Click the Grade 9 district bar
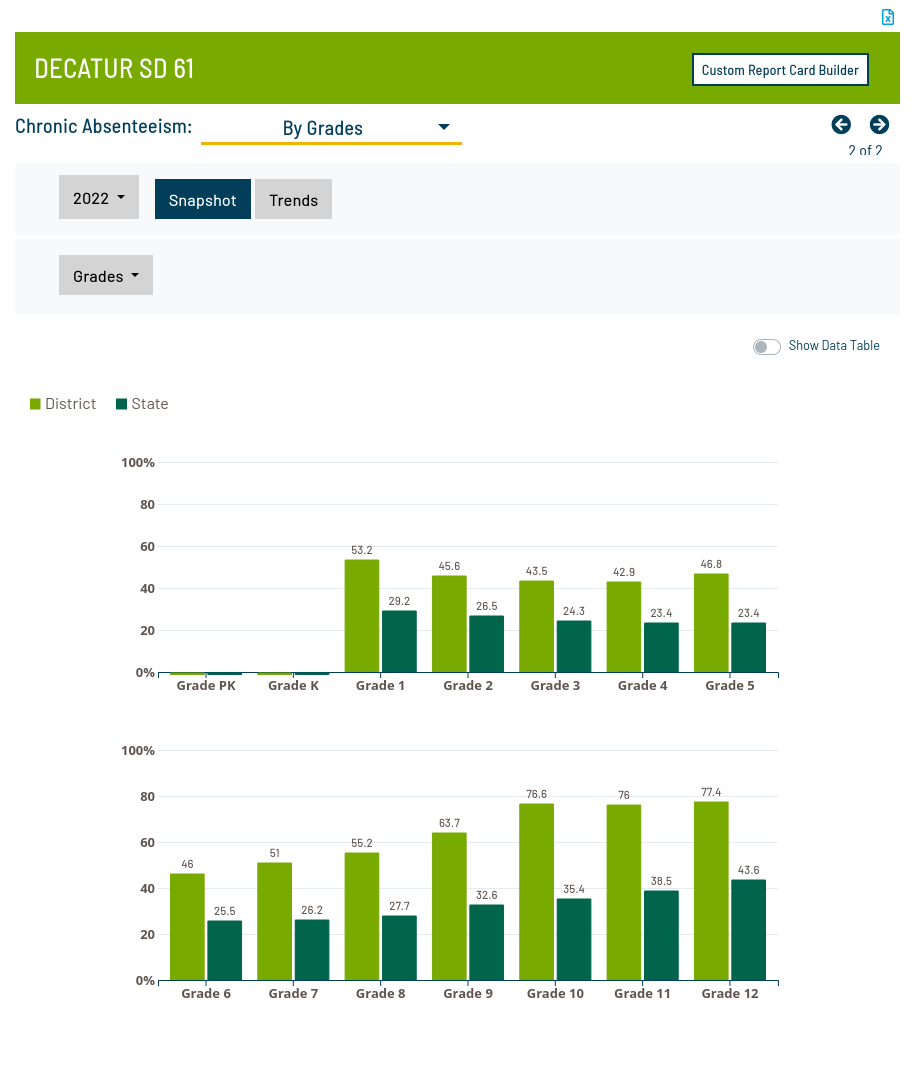Screen dimensions: 914x1078 click(x=449, y=906)
